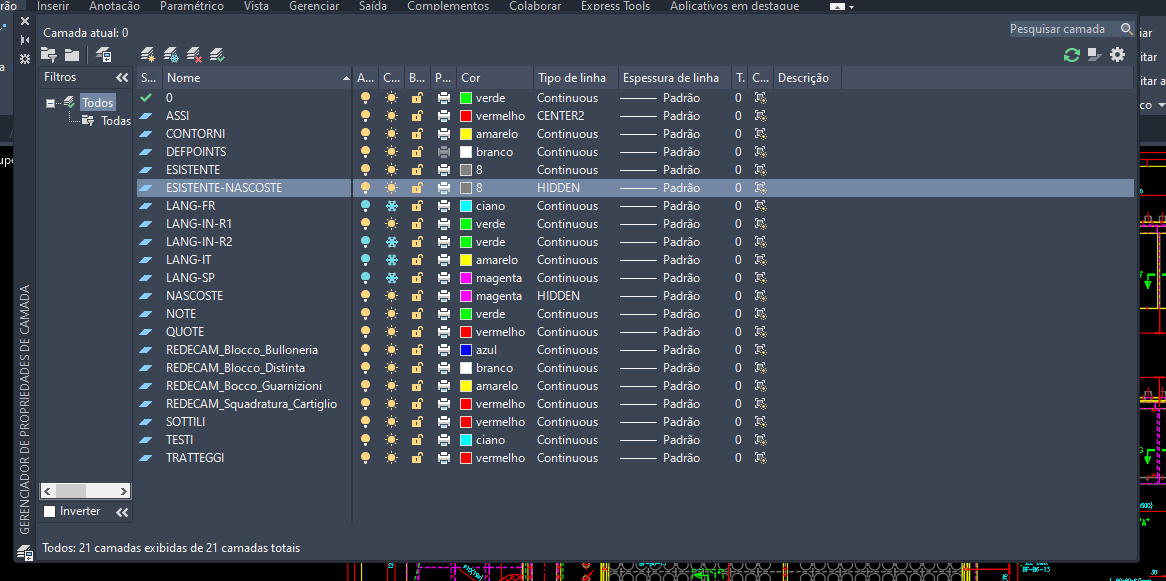This screenshot has height=581, width=1166.
Task: Open linetype selection for ASSI layer CENTER2
Action: (561, 116)
